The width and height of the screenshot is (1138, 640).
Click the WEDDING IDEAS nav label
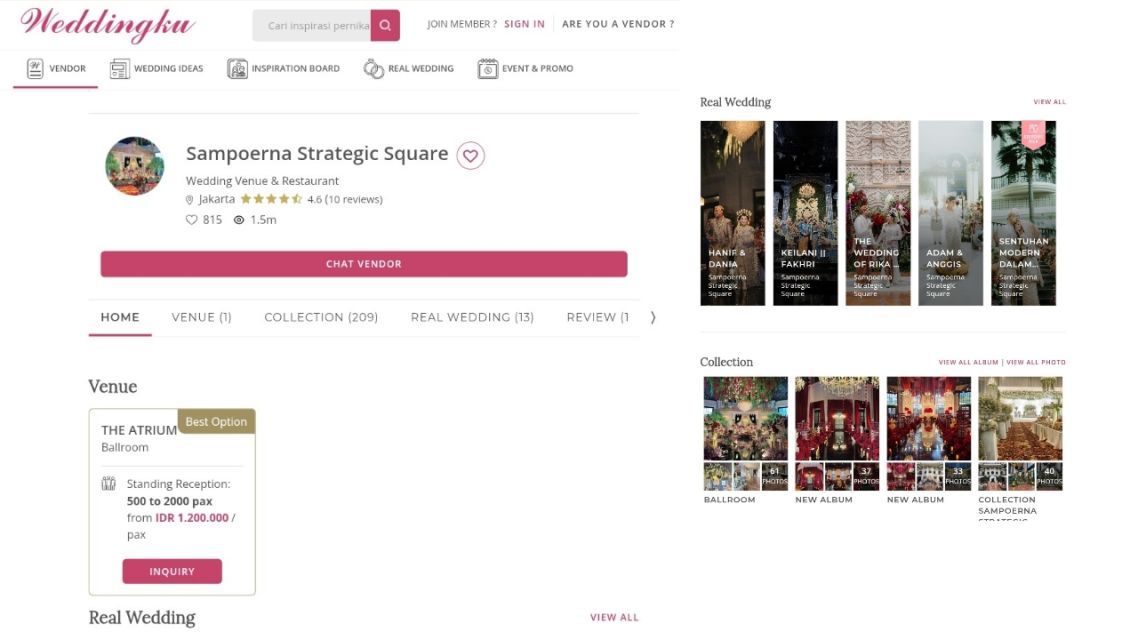pos(168,68)
